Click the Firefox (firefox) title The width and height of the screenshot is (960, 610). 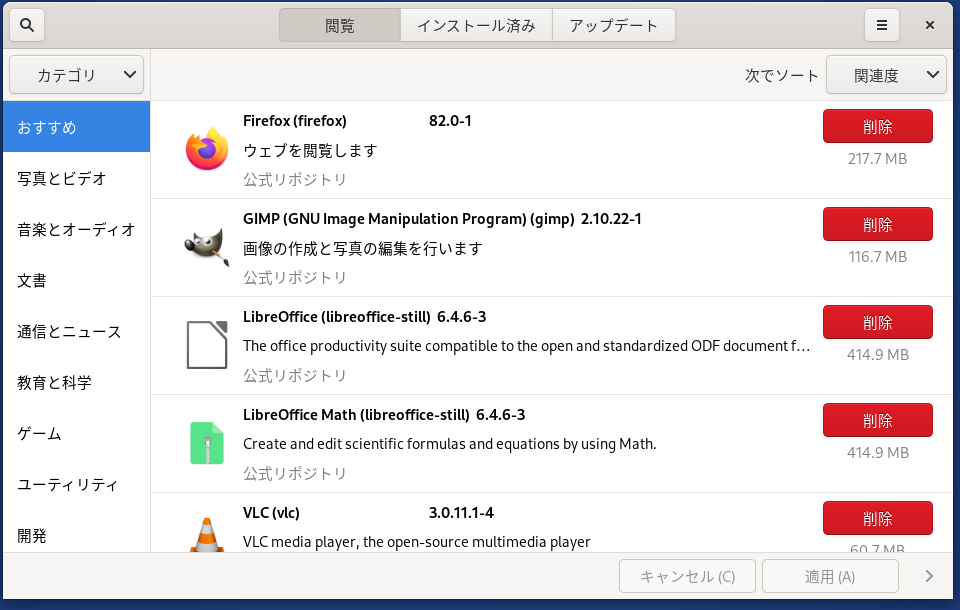294,121
